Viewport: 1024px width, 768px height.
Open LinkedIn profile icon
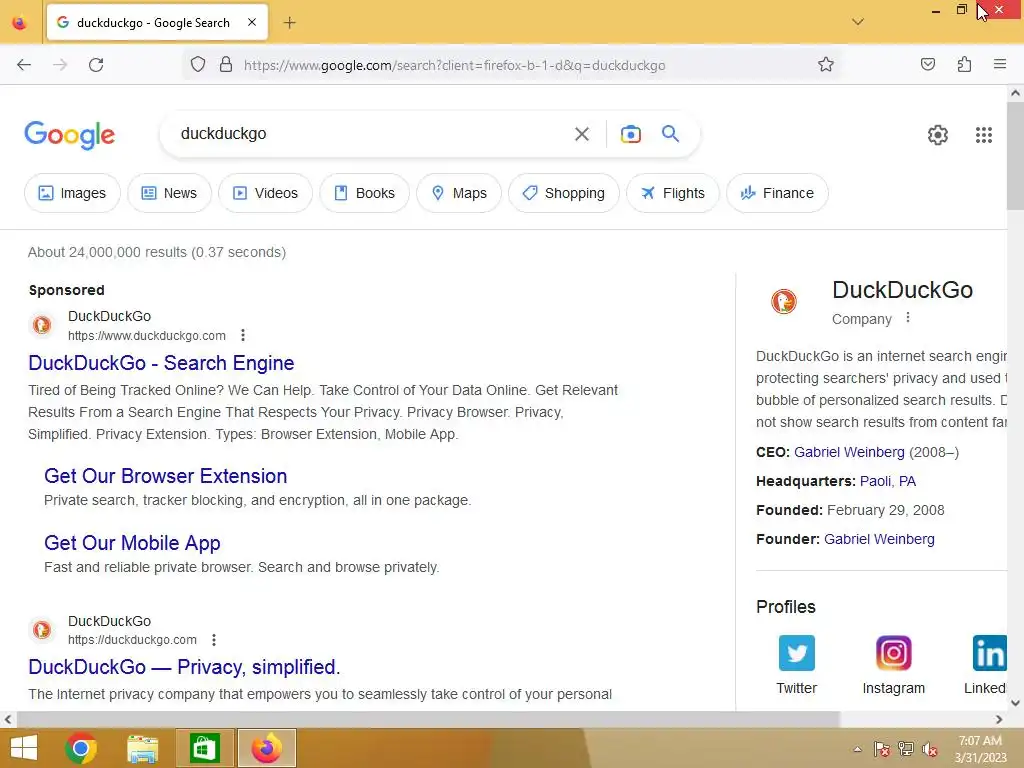[989, 653]
